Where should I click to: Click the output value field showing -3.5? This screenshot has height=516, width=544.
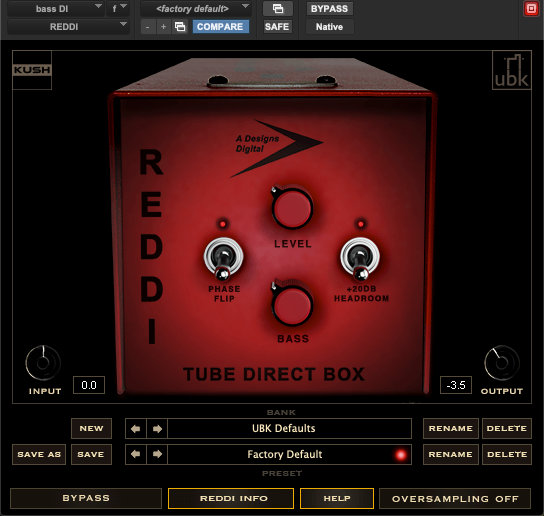[x=456, y=385]
